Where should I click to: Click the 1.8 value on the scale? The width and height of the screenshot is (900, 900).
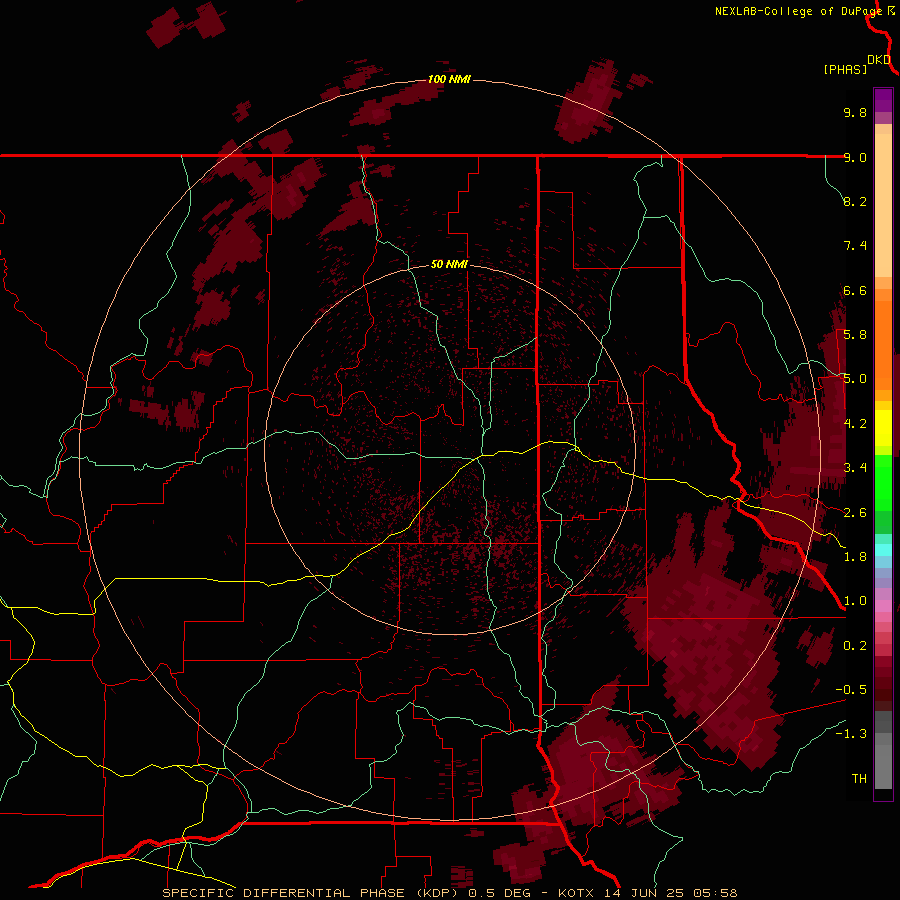coord(855,556)
